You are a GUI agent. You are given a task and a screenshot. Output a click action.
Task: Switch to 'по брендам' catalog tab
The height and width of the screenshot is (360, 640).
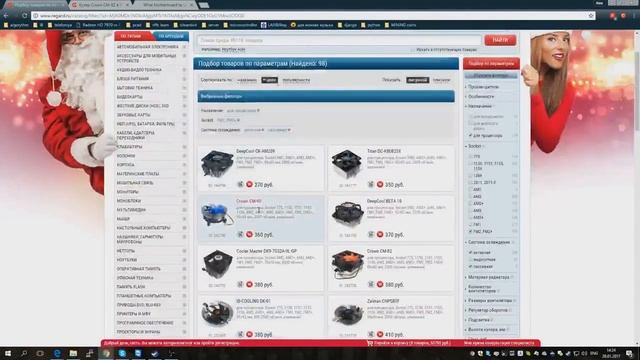pyautogui.click(x=171, y=36)
